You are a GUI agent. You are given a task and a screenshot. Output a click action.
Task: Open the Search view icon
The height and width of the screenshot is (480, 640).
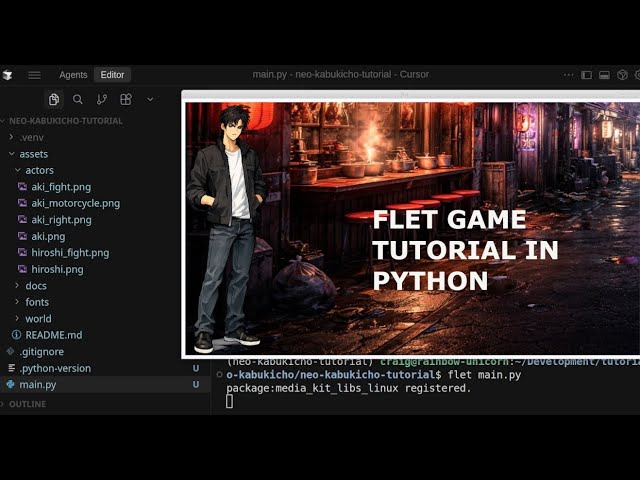click(x=78, y=99)
